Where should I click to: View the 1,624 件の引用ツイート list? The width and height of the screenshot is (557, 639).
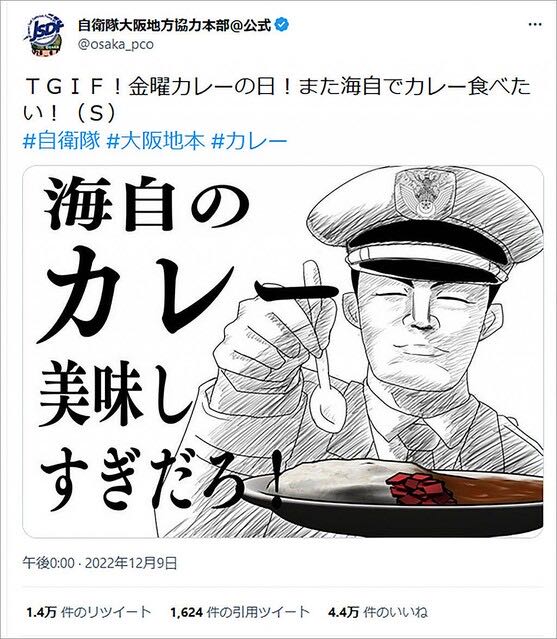[240, 612]
